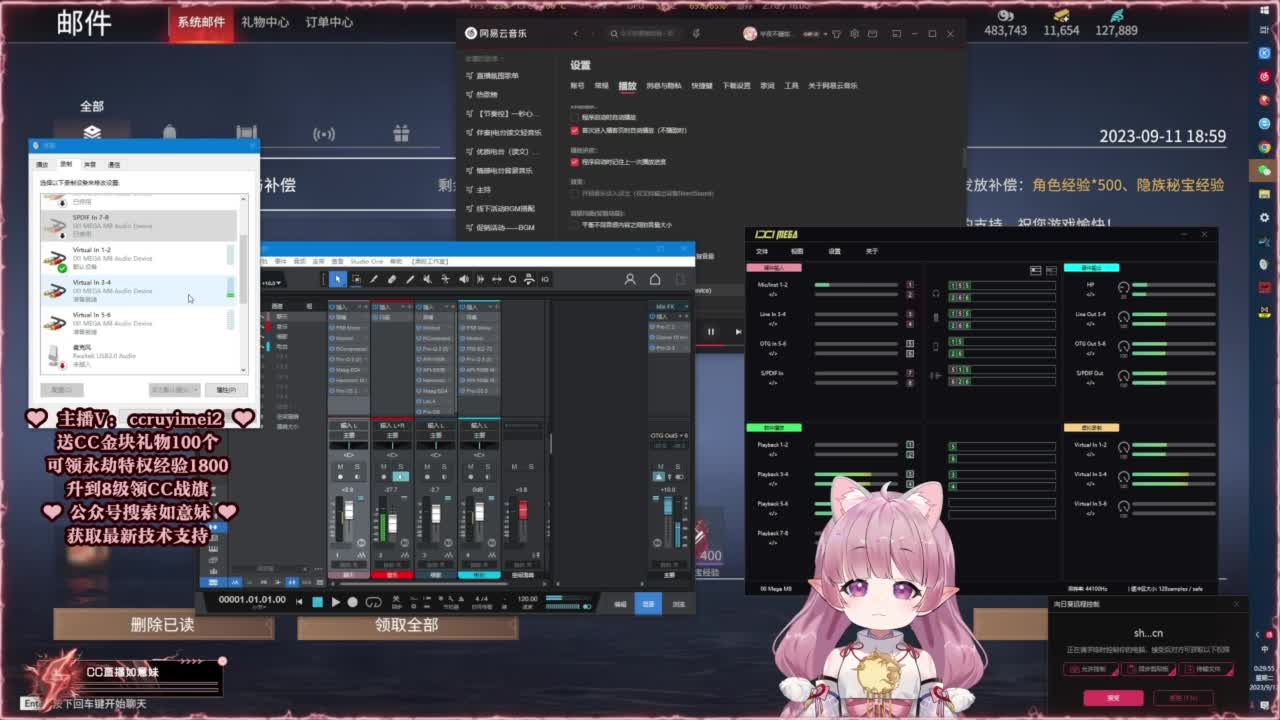1280x720 pixels.
Task: Switch to the 礼物中心 mail tab
Action: point(265,22)
